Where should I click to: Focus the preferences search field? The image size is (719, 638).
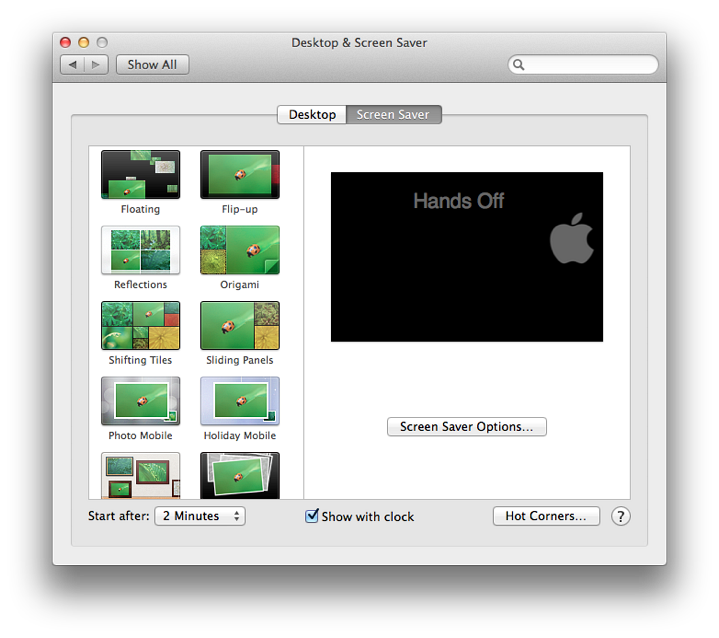(x=583, y=65)
